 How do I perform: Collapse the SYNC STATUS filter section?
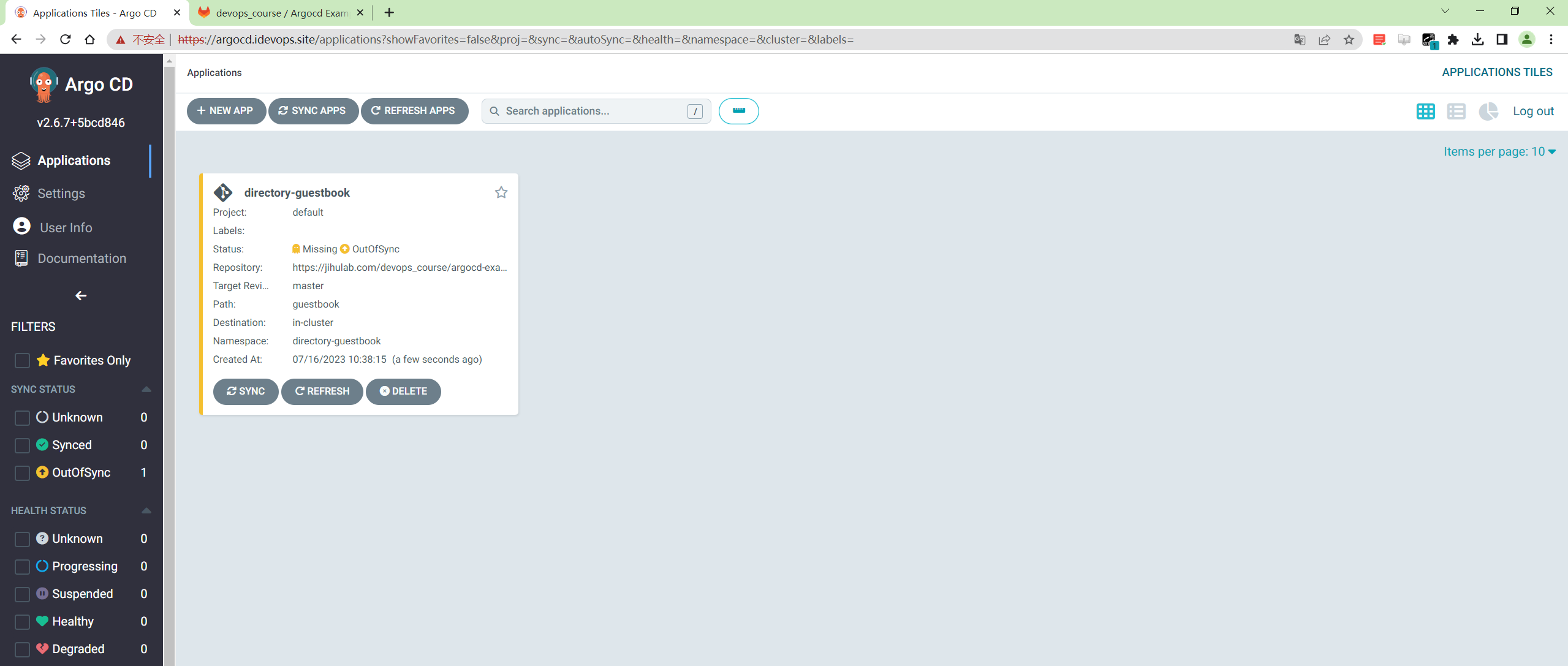(146, 390)
